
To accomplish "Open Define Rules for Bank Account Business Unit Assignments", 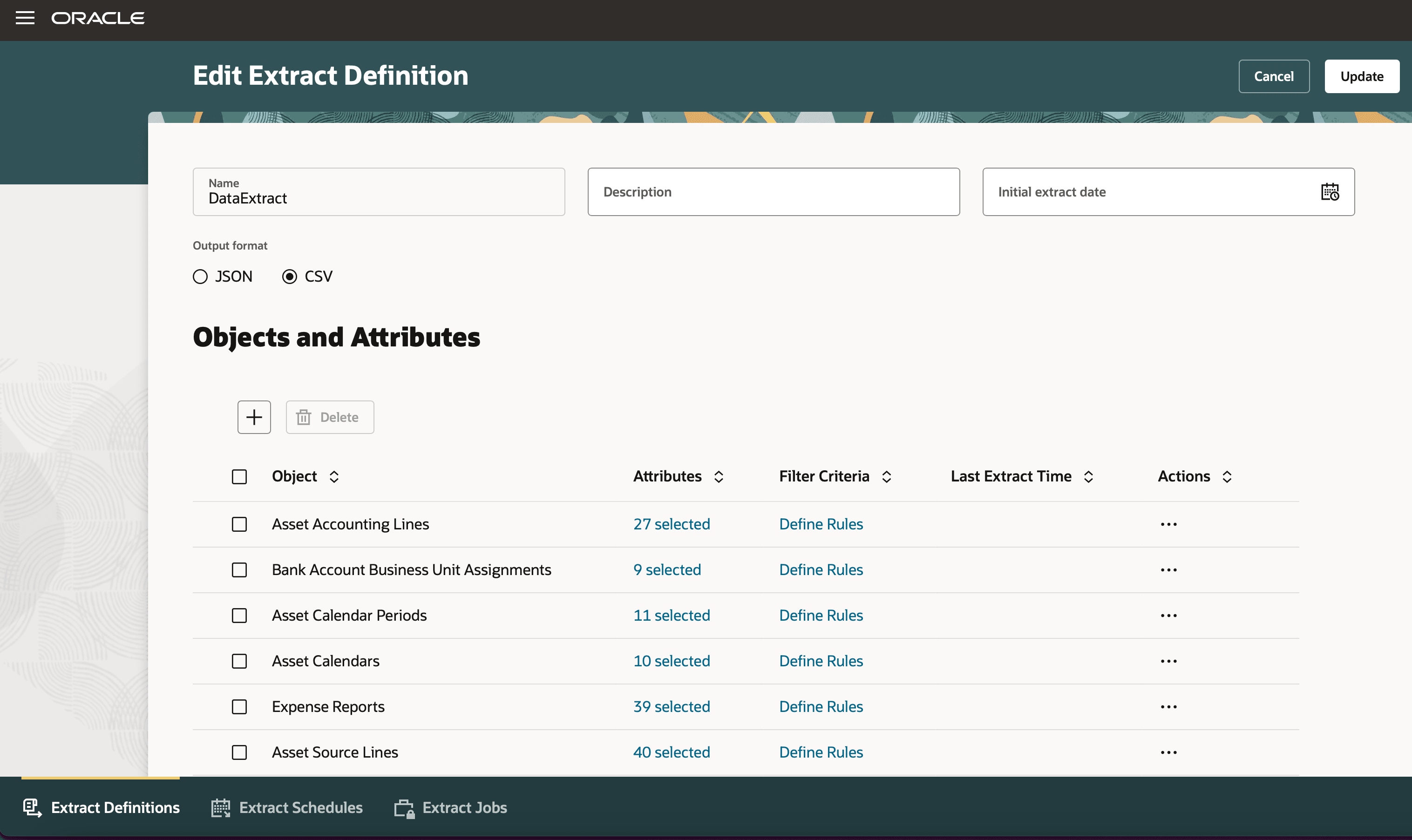I will 821,569.
